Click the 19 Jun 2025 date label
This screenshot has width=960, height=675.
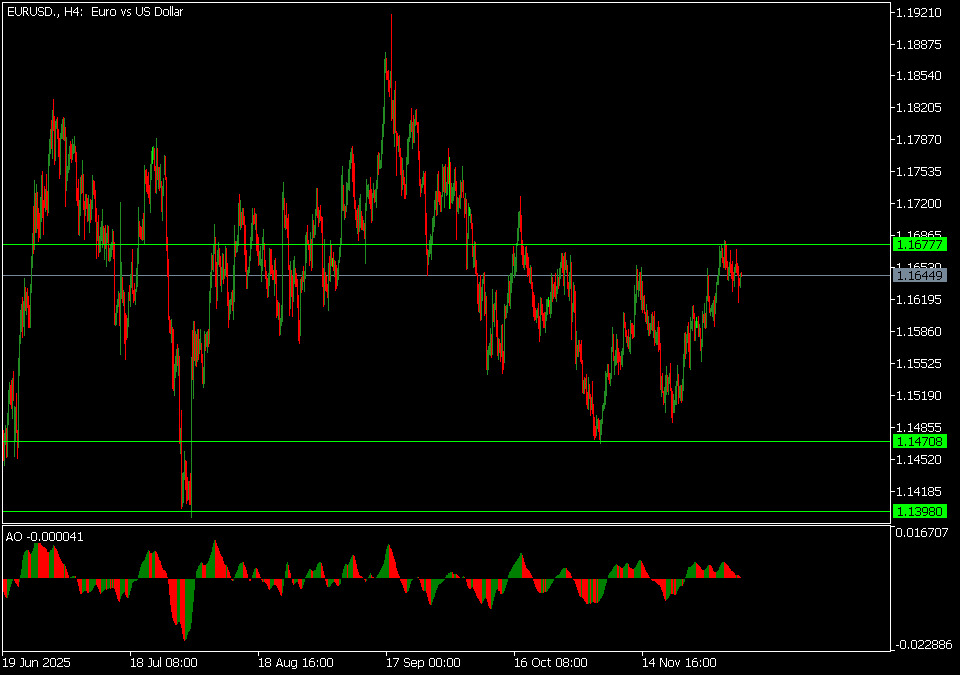37,662
